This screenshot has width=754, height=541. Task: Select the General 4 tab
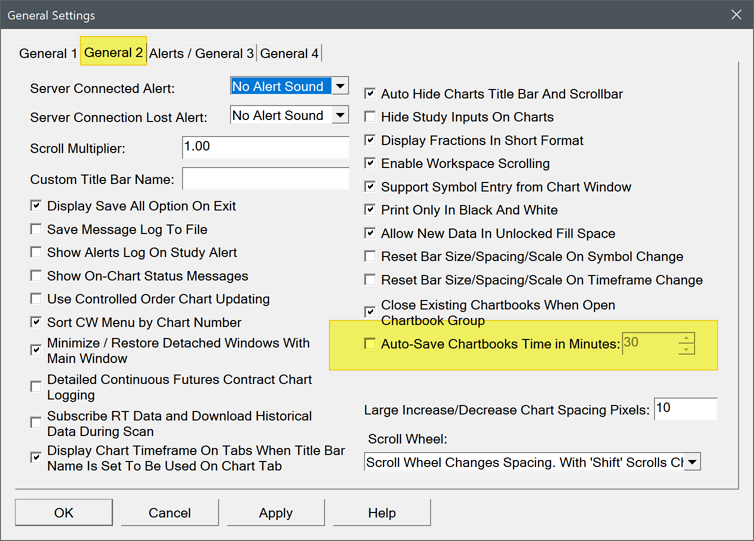click(x=290, y=53)
